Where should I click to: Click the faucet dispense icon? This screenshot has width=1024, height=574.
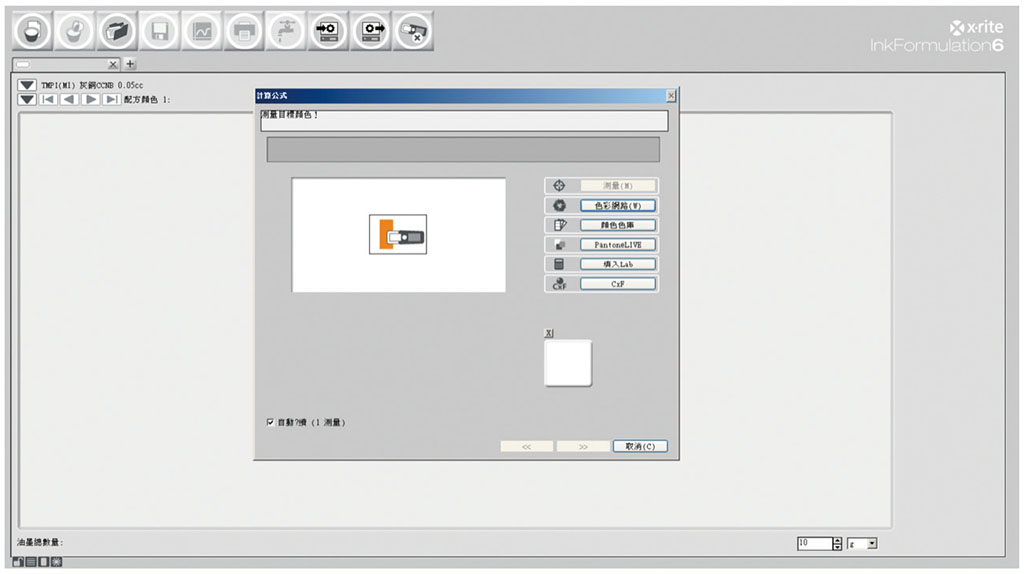[286, 31]
